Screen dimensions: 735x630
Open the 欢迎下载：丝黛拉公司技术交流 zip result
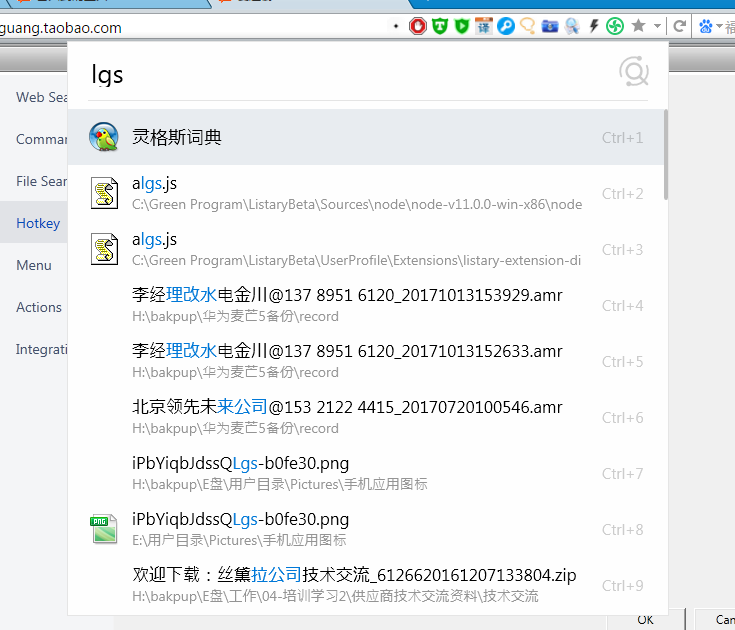[x=366, y=585]
